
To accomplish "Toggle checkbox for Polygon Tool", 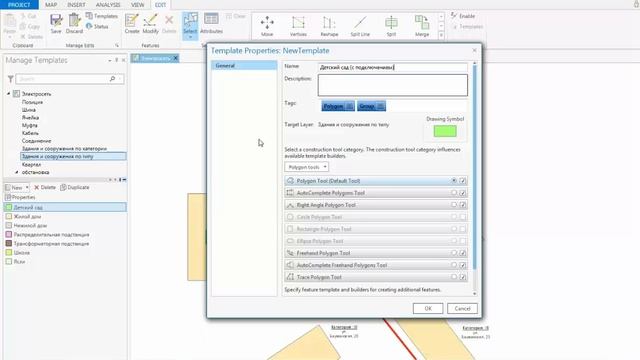I will click(462, 180).
